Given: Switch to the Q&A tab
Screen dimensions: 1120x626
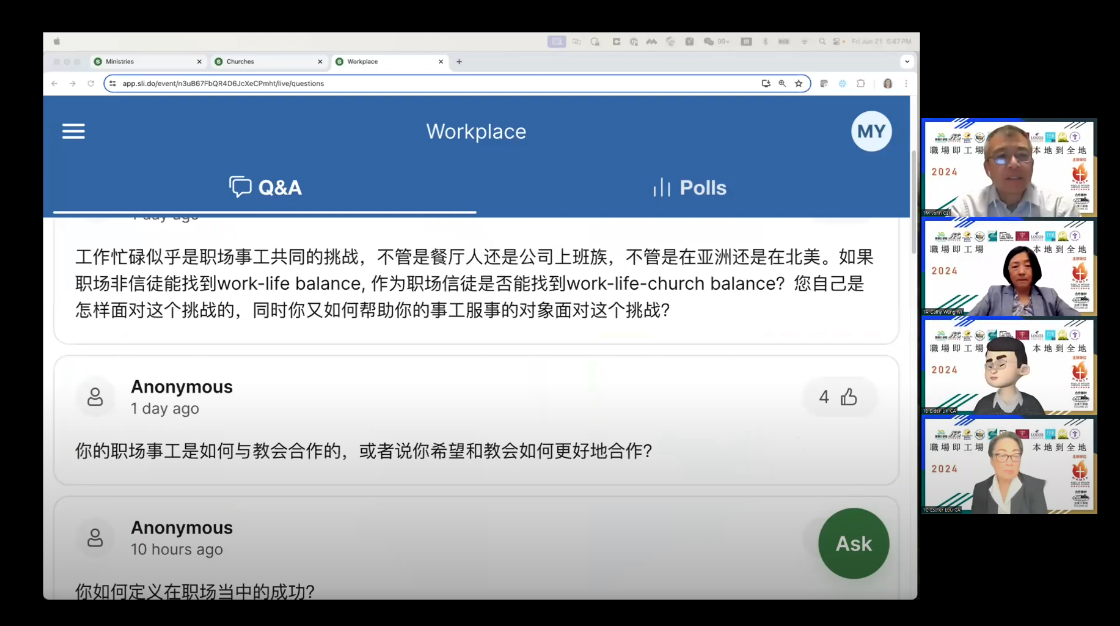Looking at the screenshot, I should 265,187.
